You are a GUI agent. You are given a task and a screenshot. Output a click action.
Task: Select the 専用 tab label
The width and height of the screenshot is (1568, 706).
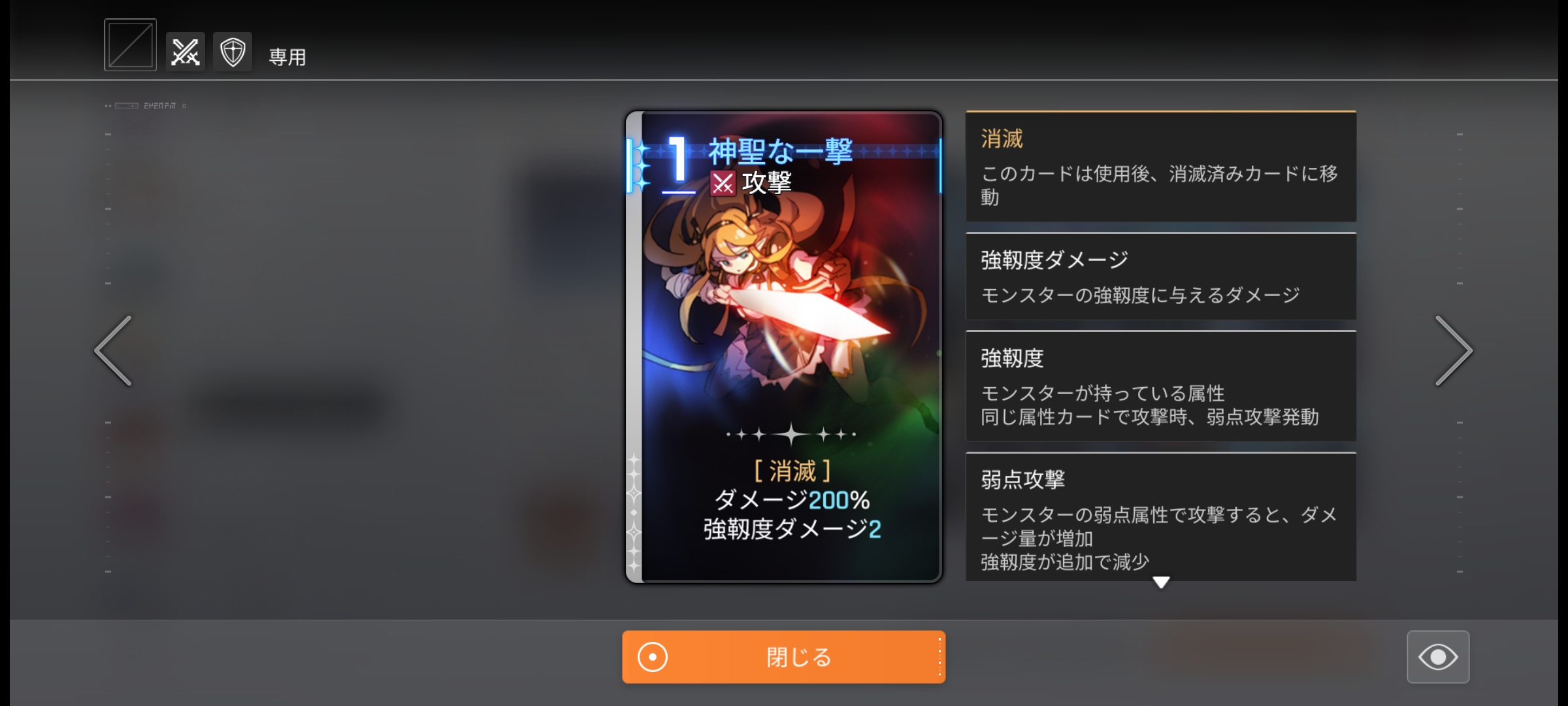click(x=287, y=57)
